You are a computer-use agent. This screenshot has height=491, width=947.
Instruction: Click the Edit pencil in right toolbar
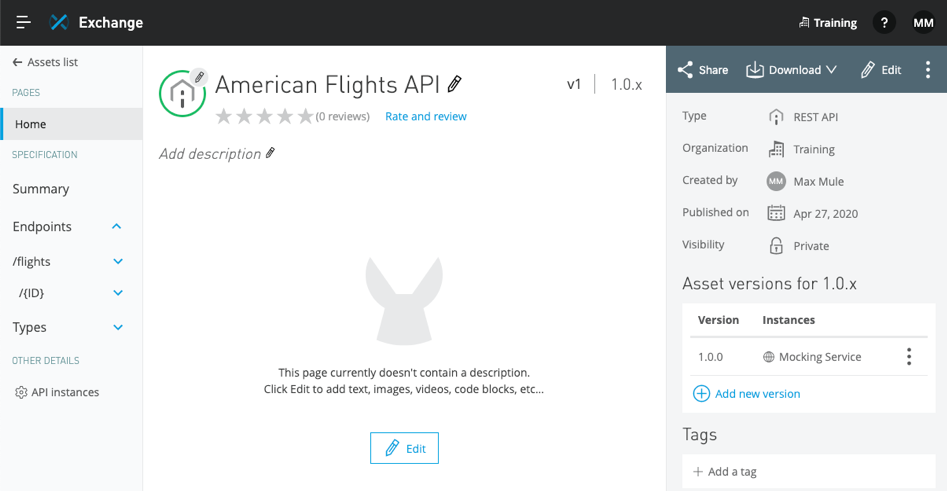pos(868,70)
